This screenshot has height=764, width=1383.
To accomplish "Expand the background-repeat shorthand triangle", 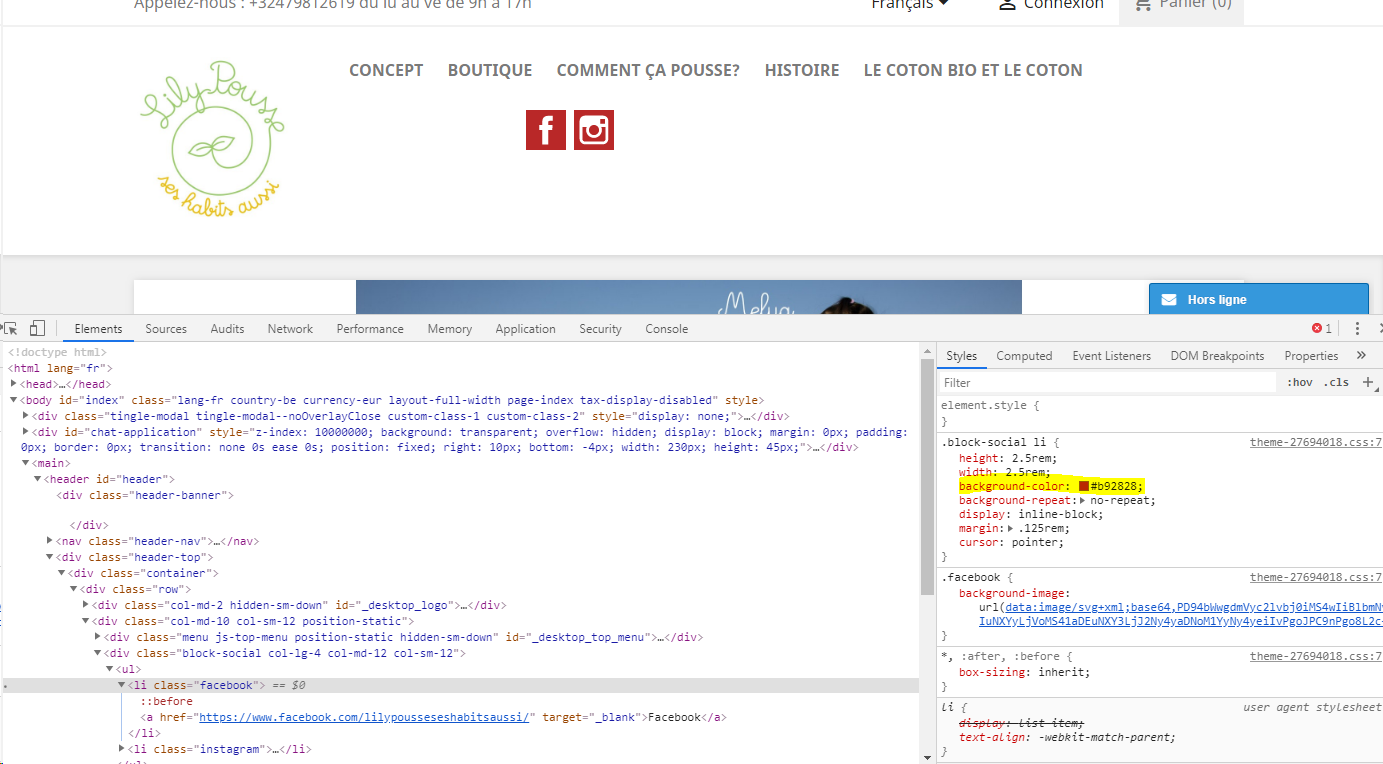I will coord(1082,500).
